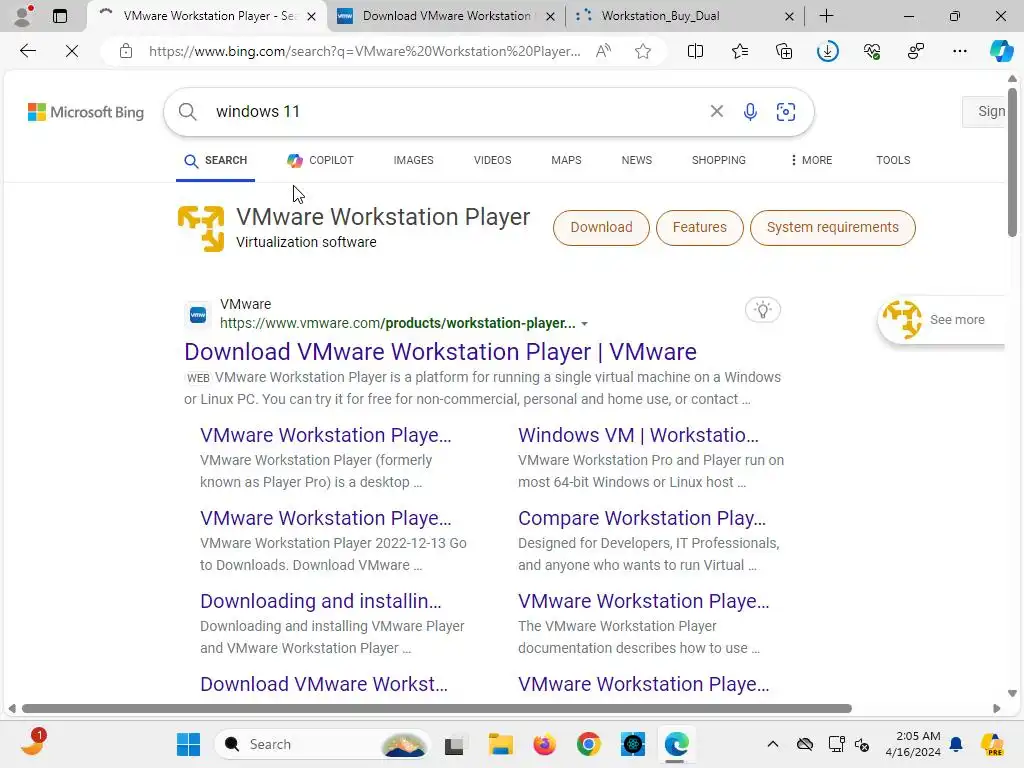Viewport: 1024px width, 768px height.
Task: Open the taskbar clock and date
Action: pyautogui.click(x=913, y=744)
